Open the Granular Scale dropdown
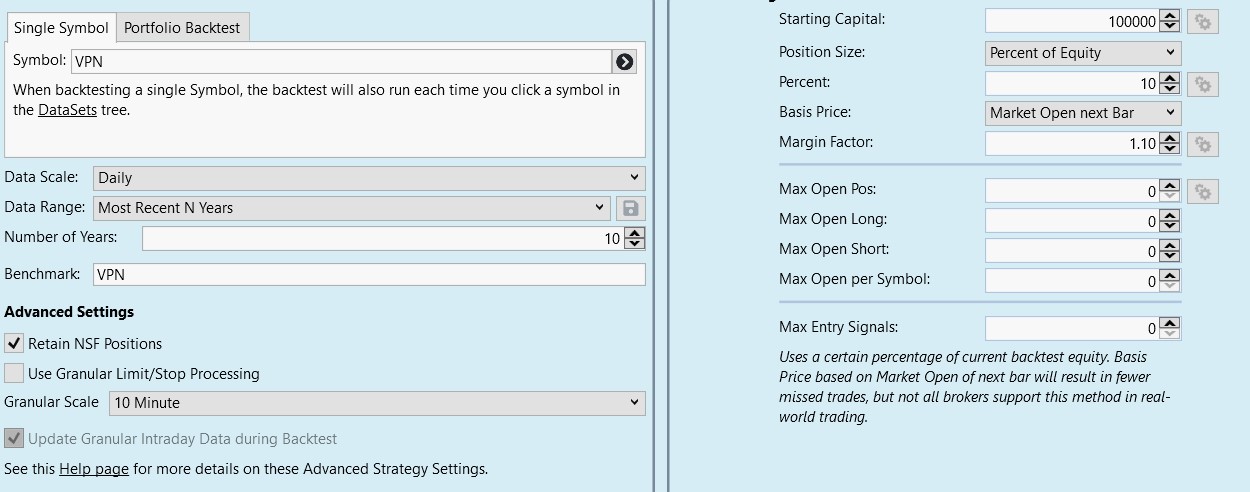1250x492 pixels. coord(376,403)
